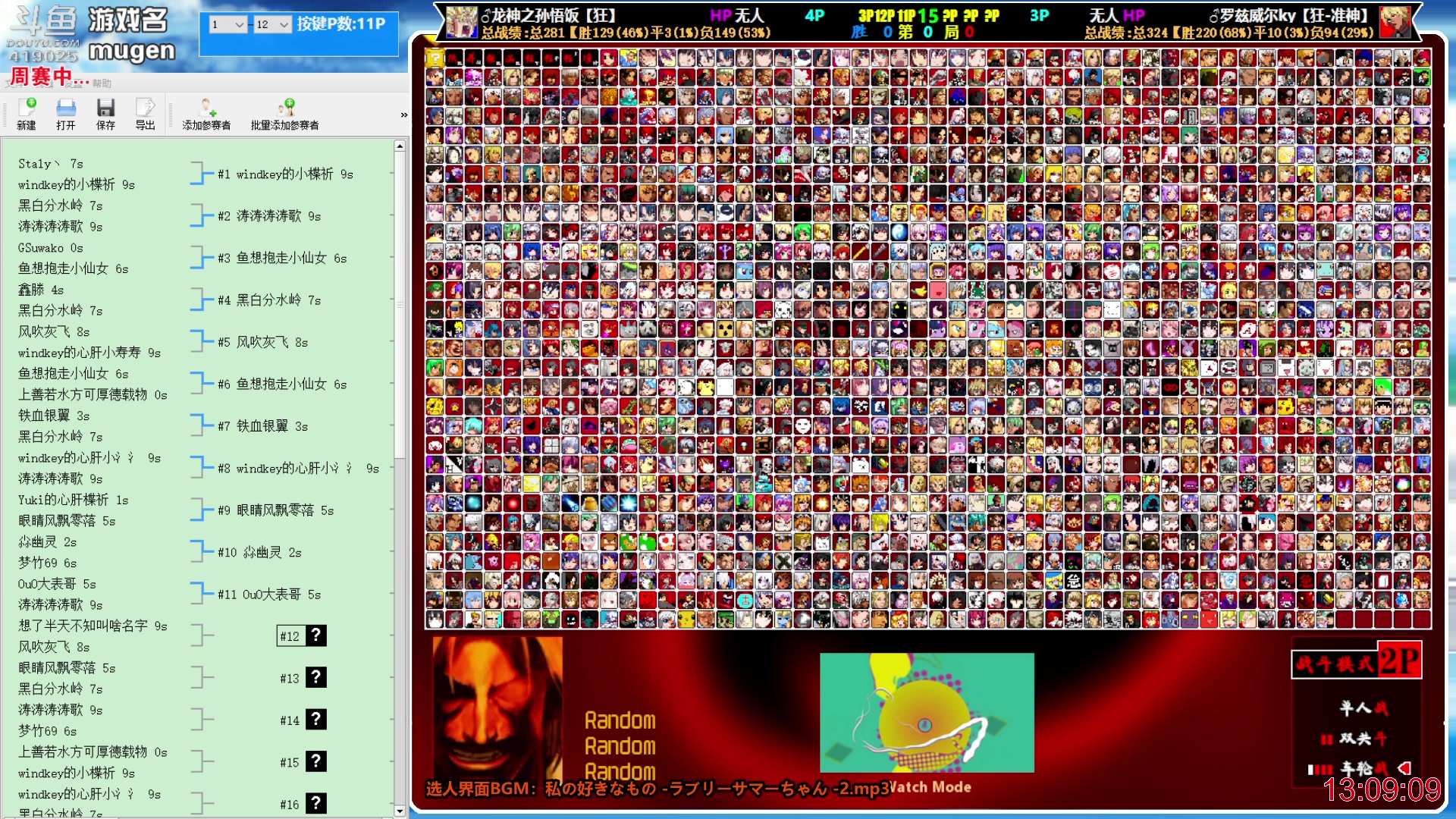The height and width of the screenshot is (819, 1456).
Task: Open the 帮助 (Help) menu
Action: pyautogui.click(x=102, y=83)
